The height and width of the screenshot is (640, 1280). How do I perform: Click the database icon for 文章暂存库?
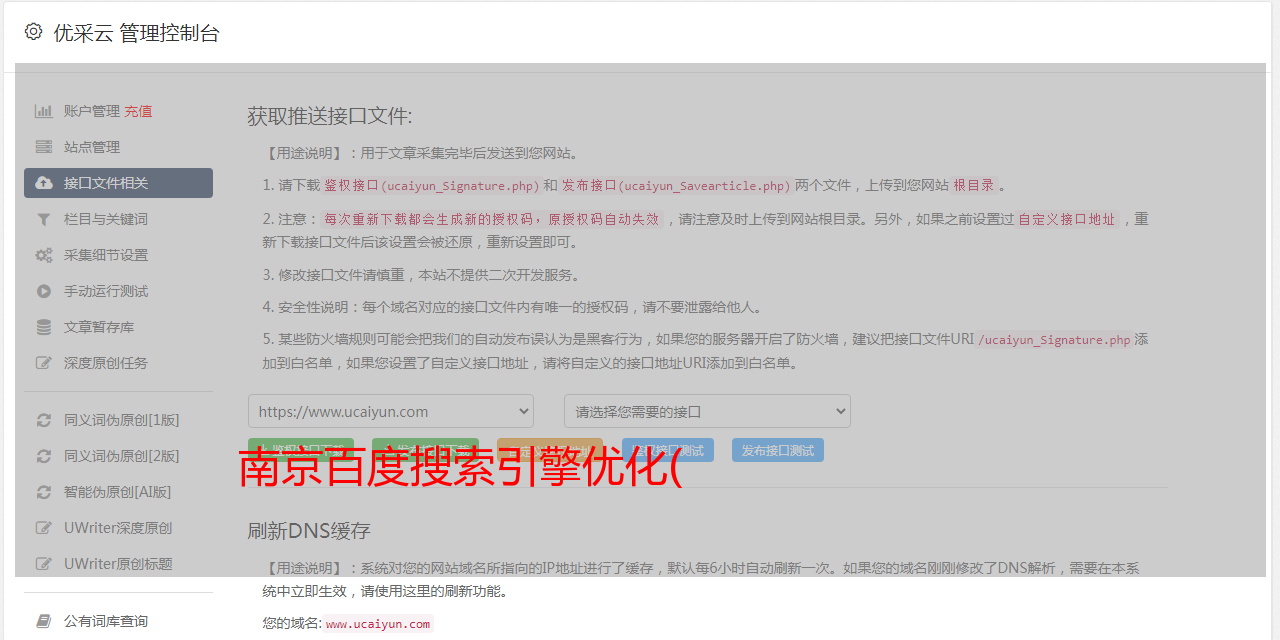[44, 327]
